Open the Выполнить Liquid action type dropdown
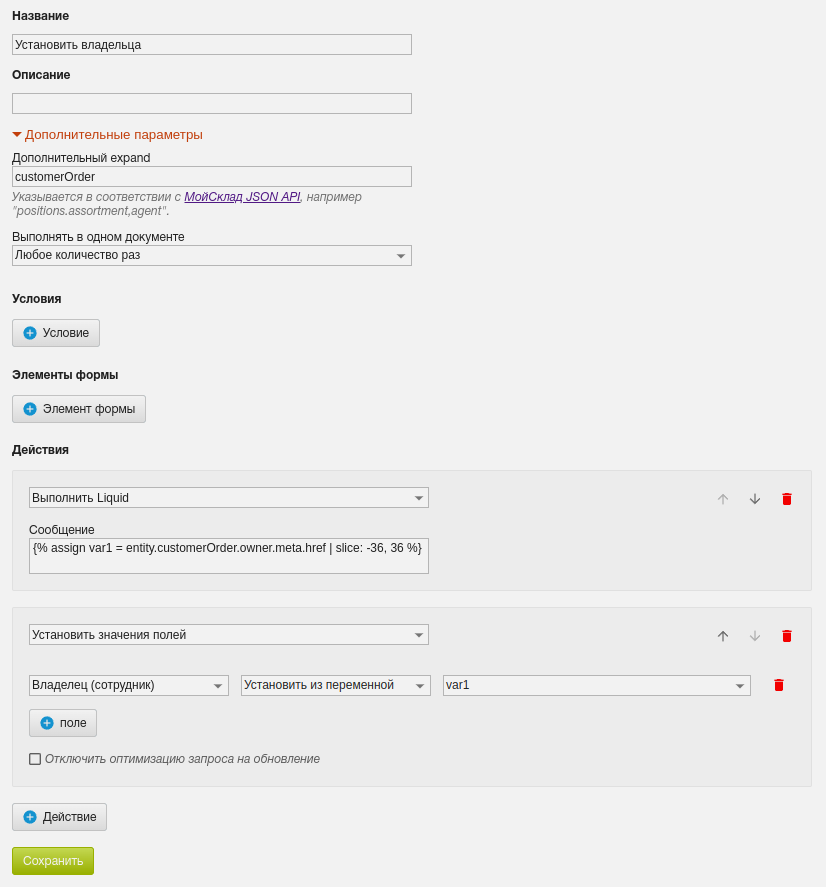The image size is (826, 887). coord(229,498)
